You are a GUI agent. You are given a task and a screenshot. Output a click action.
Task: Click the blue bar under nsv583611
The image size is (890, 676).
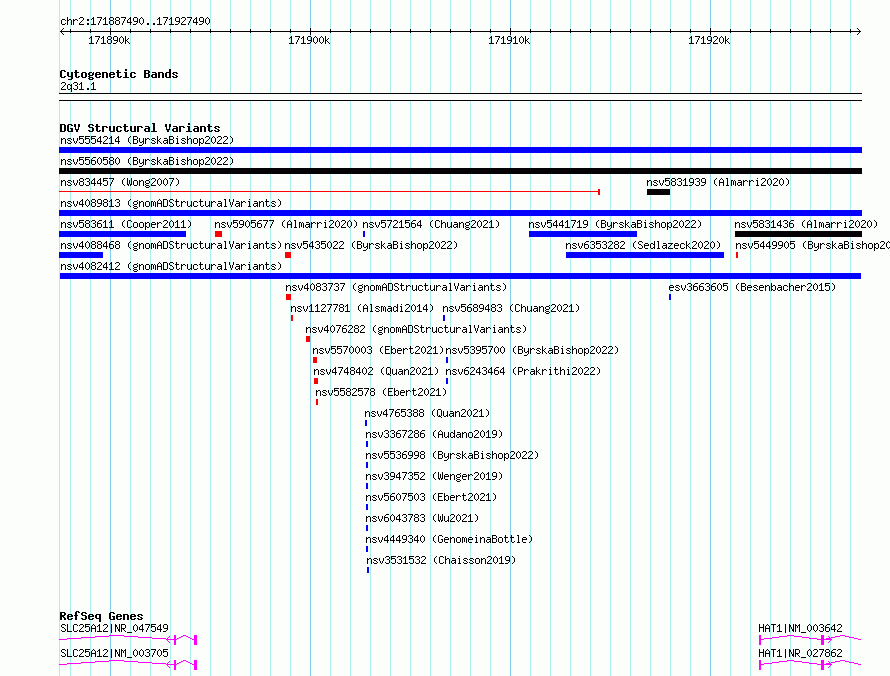pyautogui.click(x=123, y=234)
